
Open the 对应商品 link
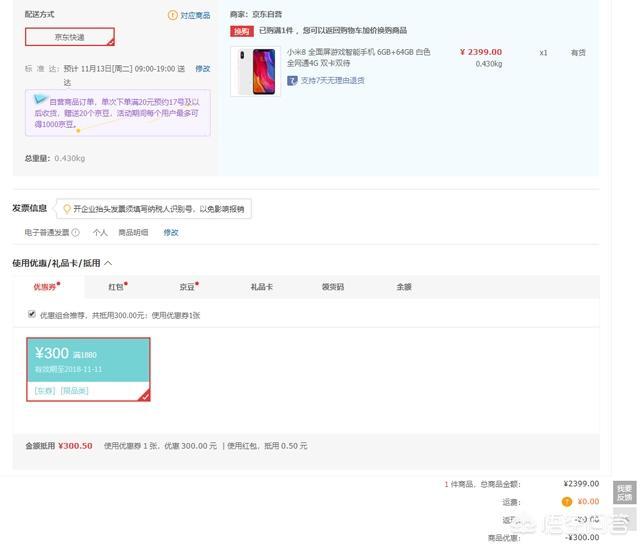(195, 16)
